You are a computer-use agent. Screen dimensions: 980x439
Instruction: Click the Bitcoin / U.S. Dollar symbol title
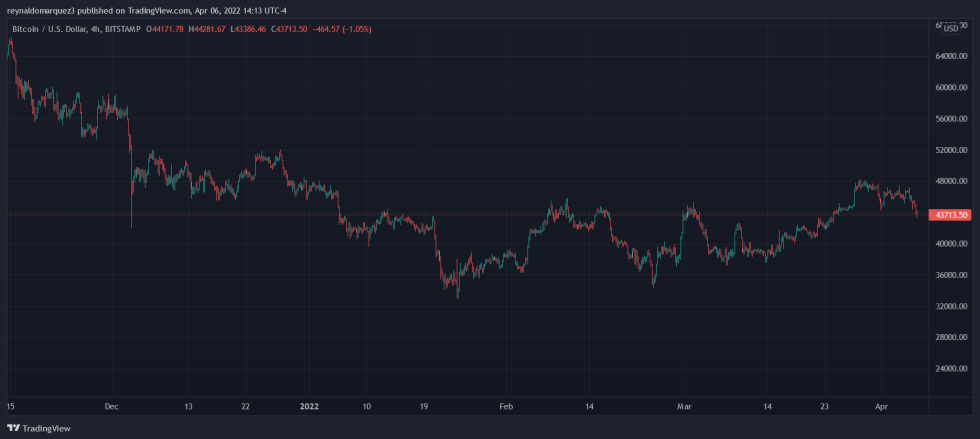point(44,29)
